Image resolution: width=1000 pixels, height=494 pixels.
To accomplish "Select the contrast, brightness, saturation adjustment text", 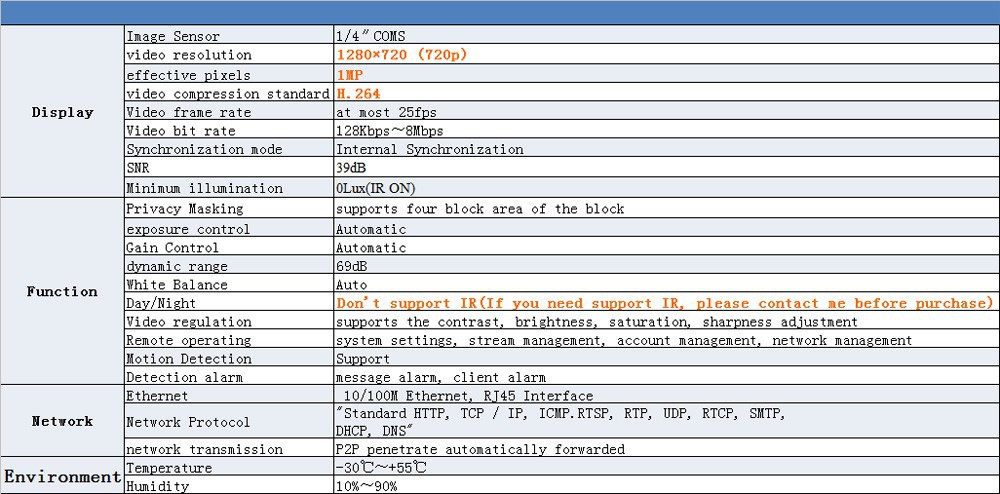I will 596,322.
